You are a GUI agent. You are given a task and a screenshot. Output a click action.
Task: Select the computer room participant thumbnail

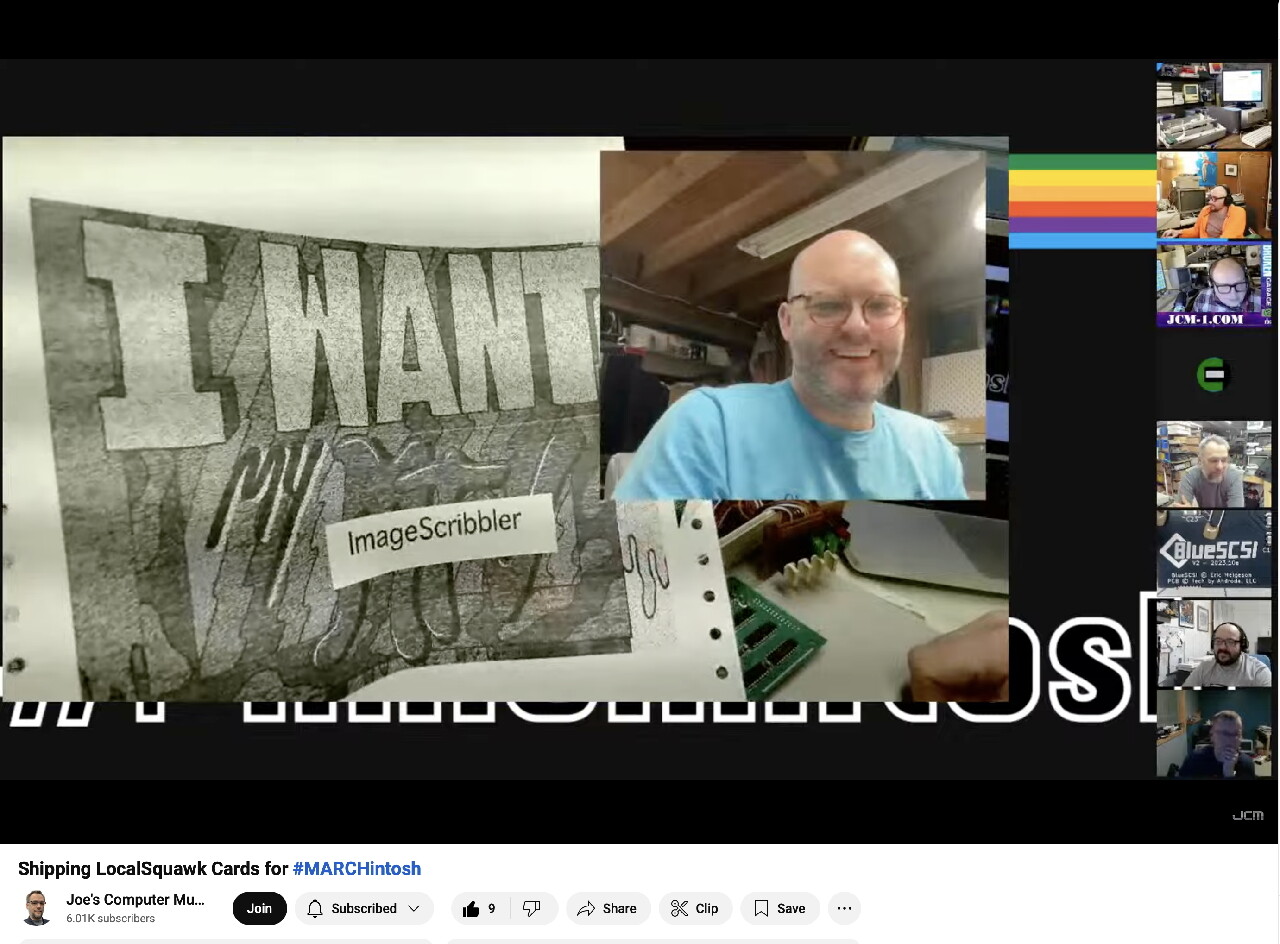[1213, 106]
